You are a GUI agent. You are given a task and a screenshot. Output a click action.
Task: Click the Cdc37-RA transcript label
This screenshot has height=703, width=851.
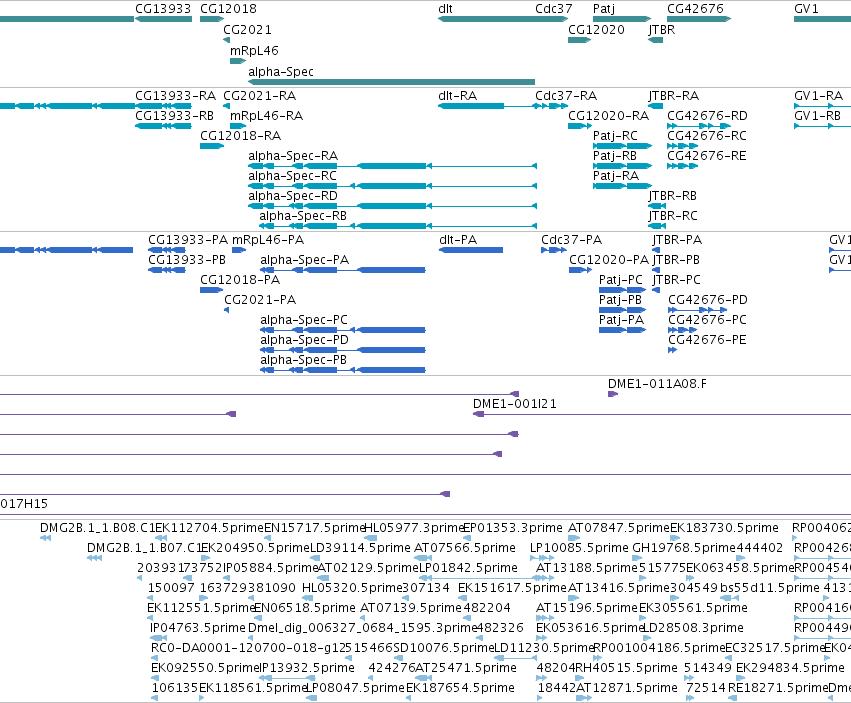coord(566,96)
